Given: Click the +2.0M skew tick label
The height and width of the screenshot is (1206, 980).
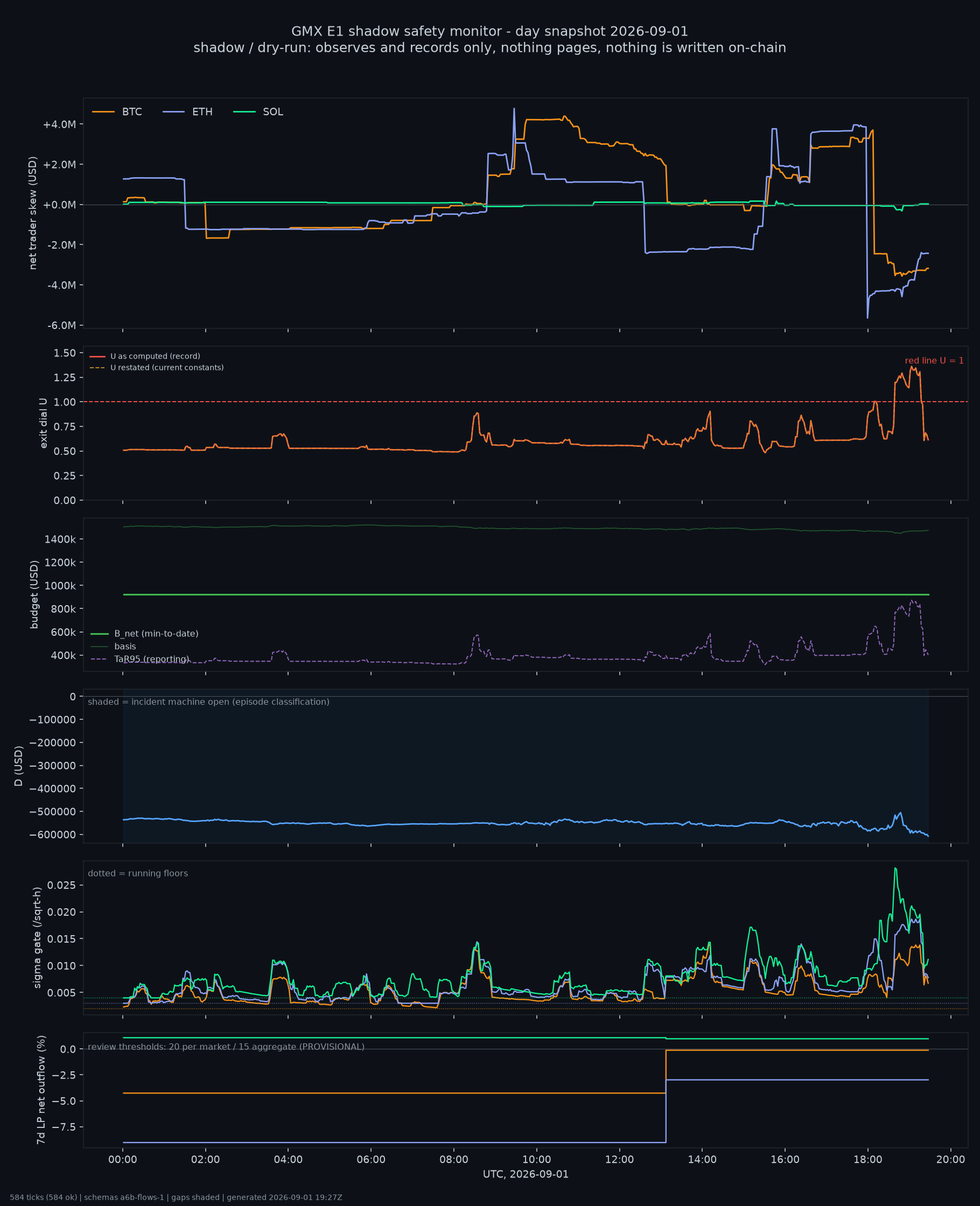Looking at the screenshot, I should 59,165.
